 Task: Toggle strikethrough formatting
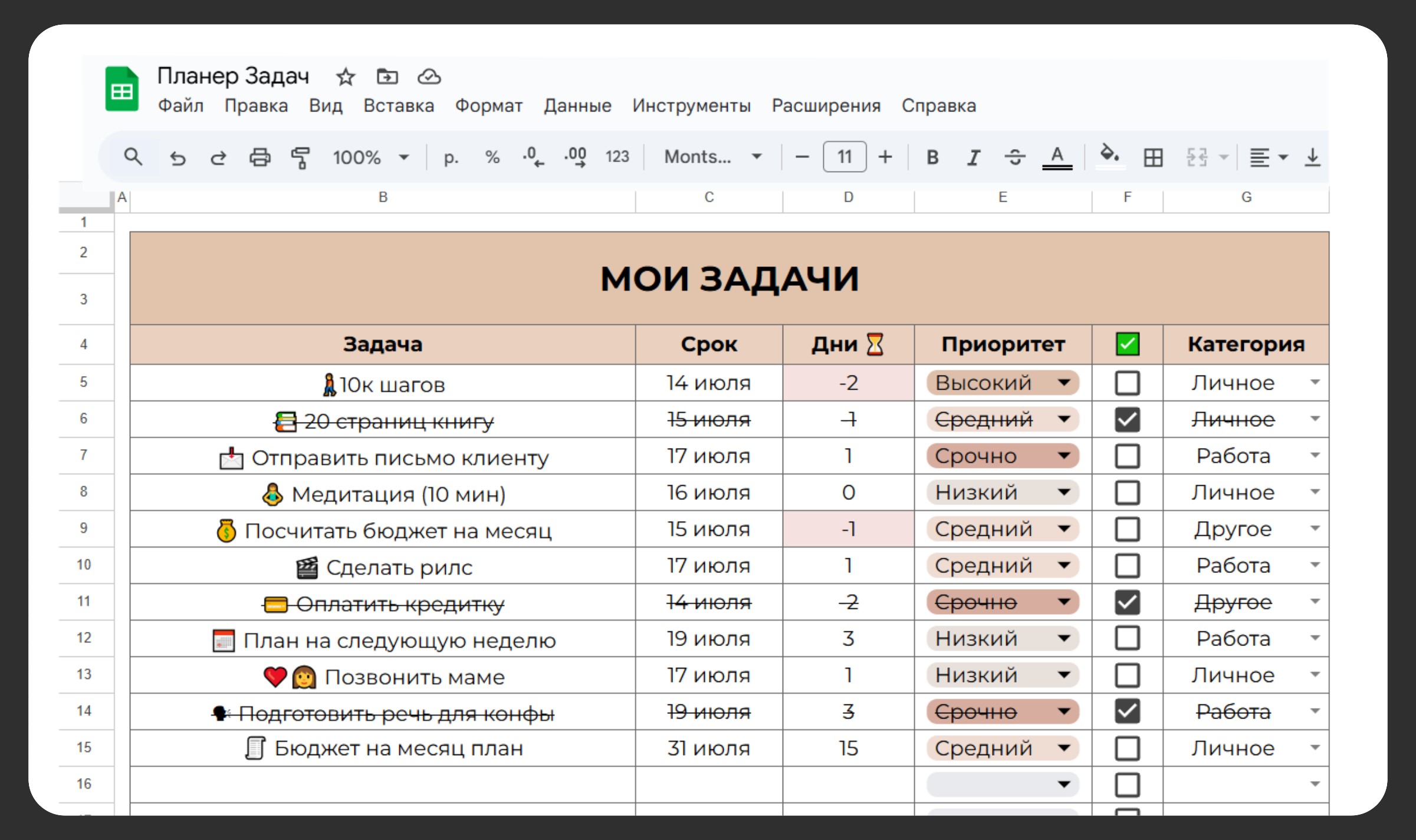tap(1014, 157)
